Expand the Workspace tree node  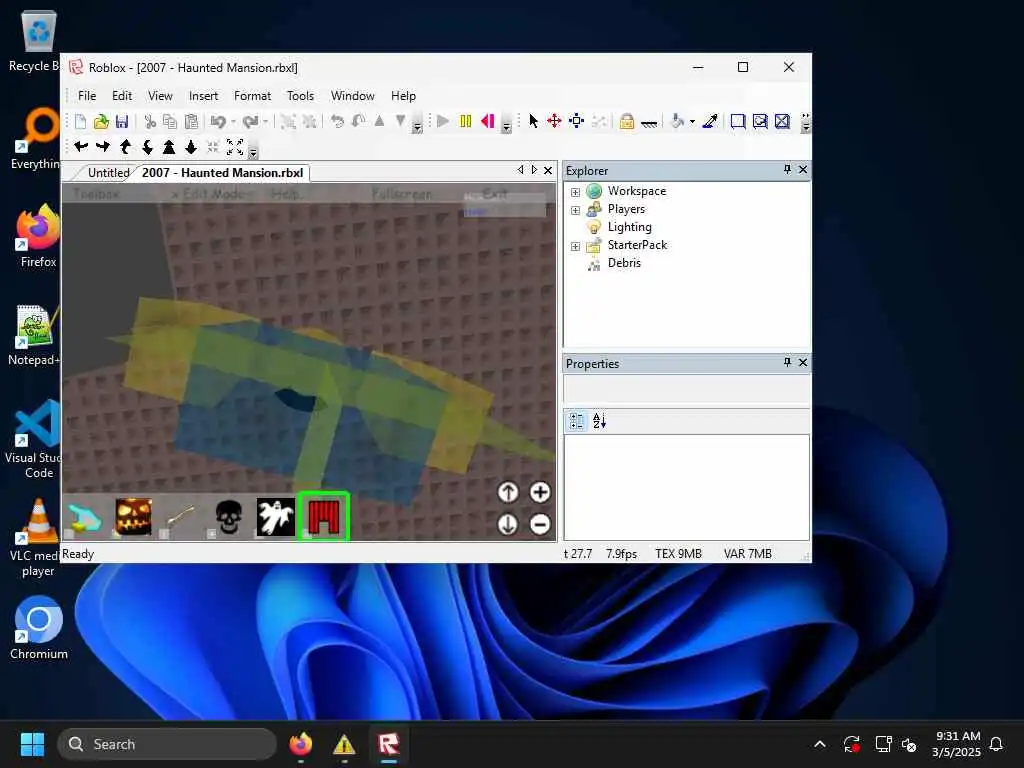click(x=575, y=192)
